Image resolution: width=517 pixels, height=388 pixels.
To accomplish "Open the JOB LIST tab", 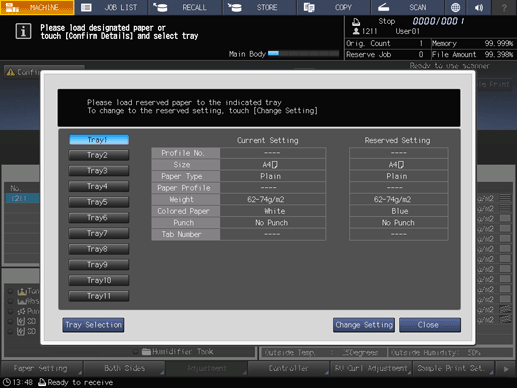I will (x=111, y=7).
